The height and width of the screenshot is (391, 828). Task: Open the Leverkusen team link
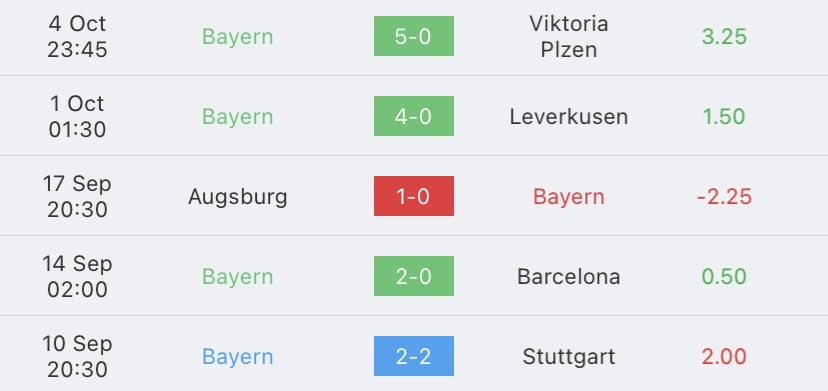point(569,117)
